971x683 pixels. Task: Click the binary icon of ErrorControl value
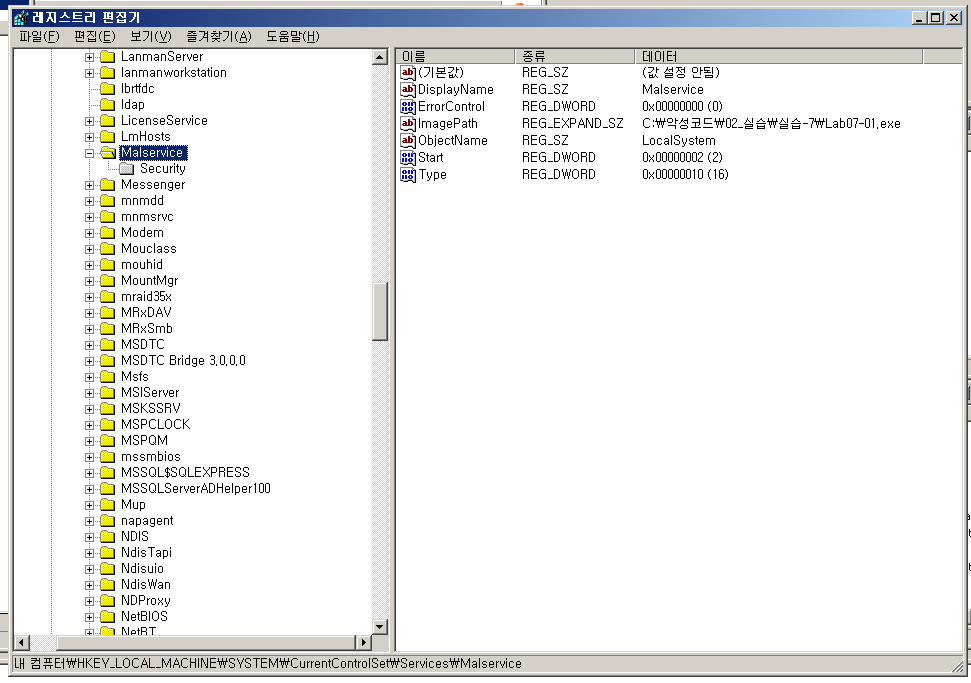tap(407, 107)
